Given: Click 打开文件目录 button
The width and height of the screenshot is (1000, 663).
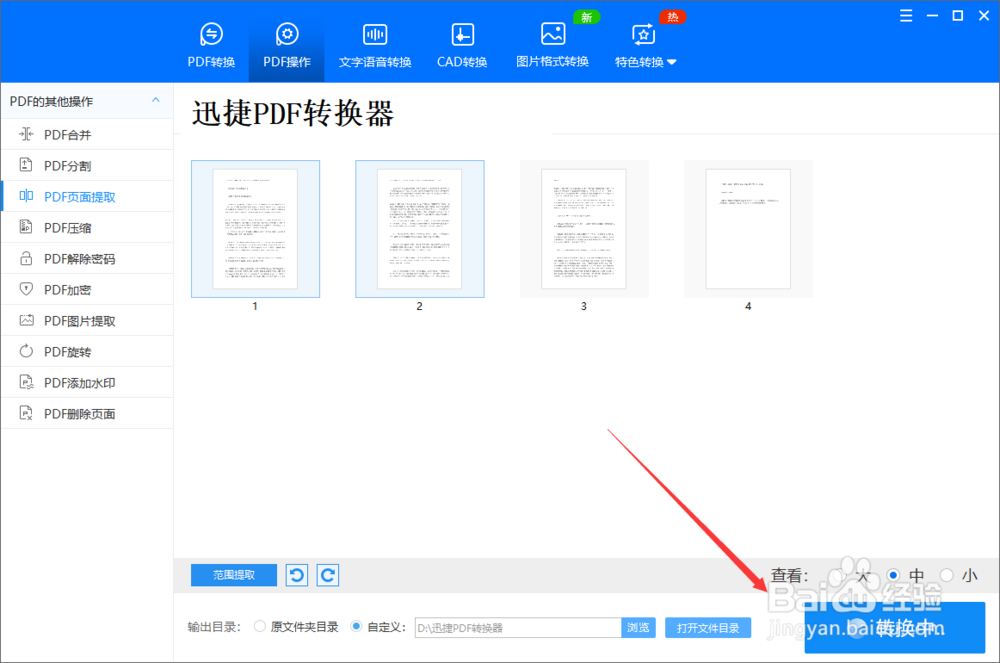Looking at the screenshot, I should tap(708, 627).
